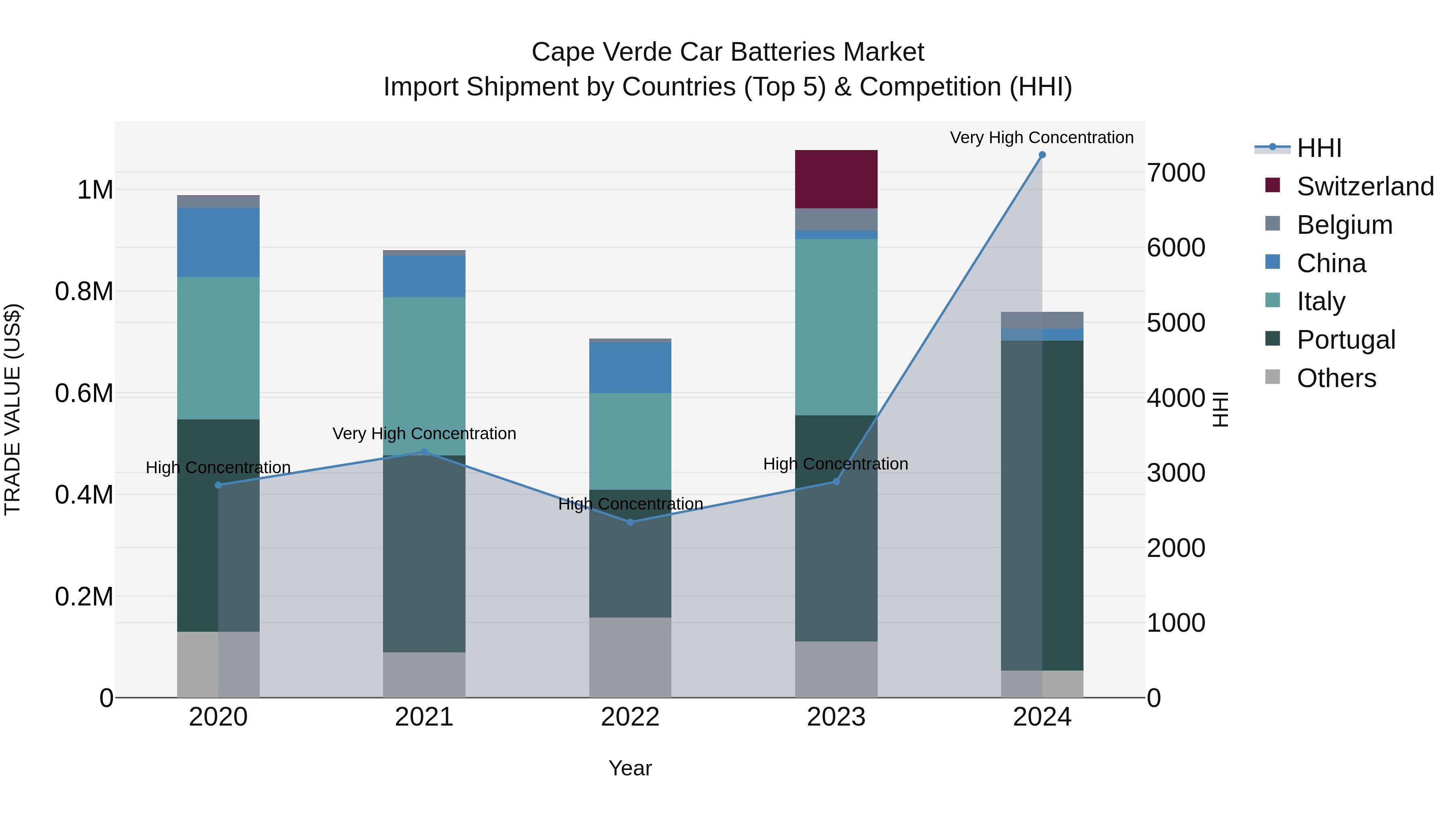Image resolution: width=1456 pixels, height=819 pixels.
Task: Click the 2021 x-axis label
Action: coord(425,717)
